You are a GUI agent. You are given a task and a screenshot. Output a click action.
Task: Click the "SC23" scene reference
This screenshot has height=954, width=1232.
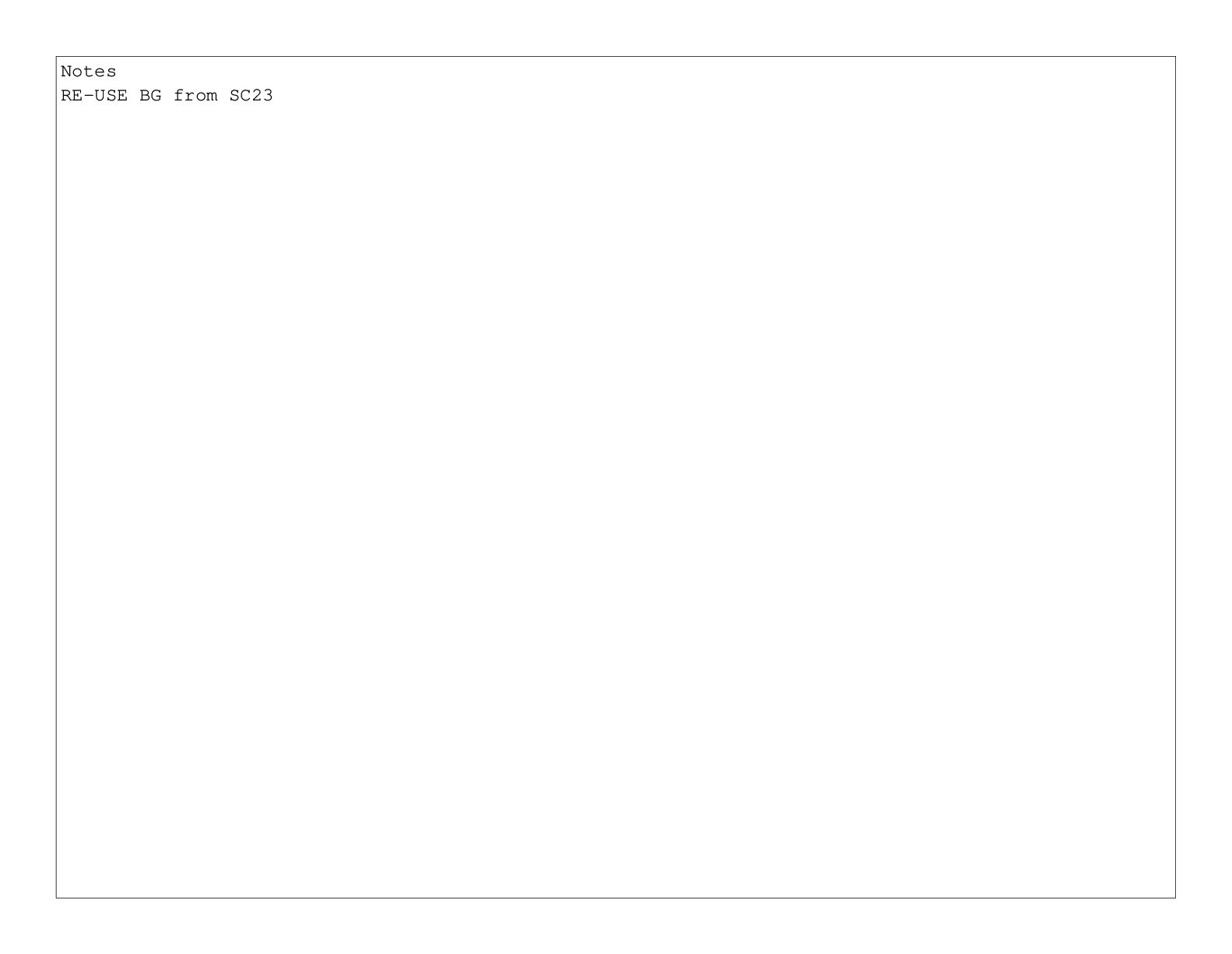252,96
